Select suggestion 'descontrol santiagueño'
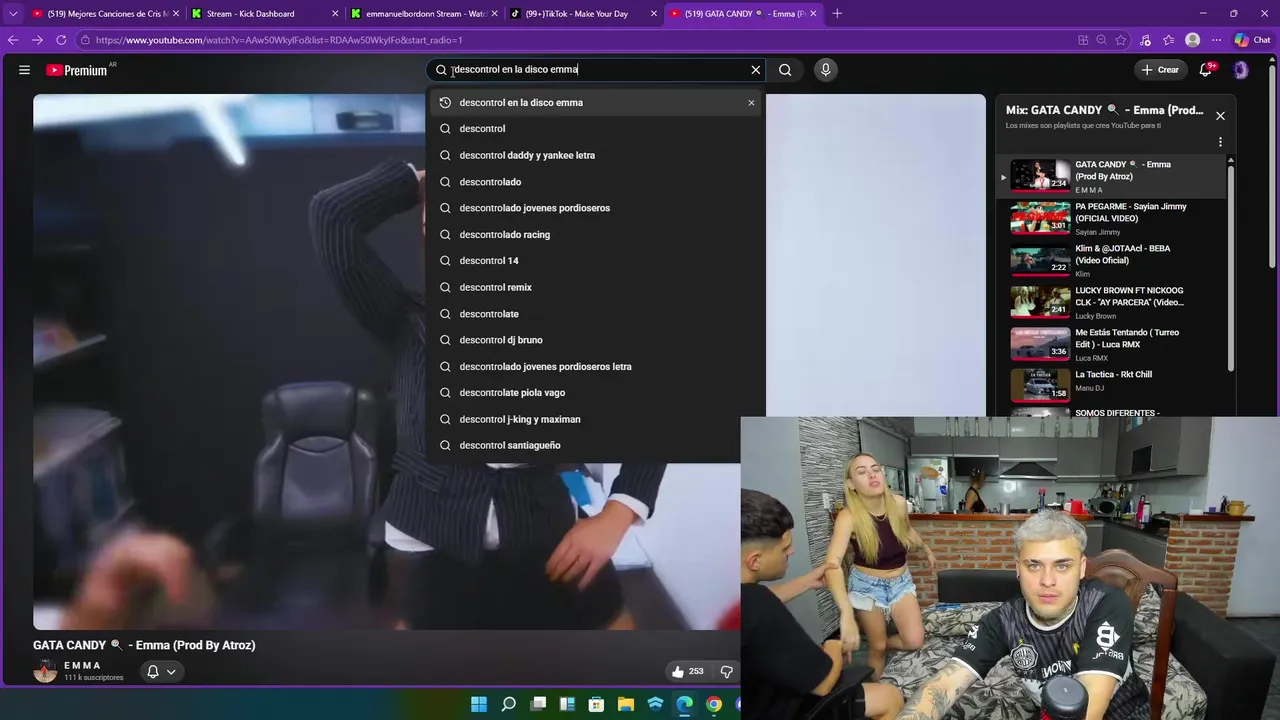Viewport: 1280px width, 720px height. click(x=597, y=445)
